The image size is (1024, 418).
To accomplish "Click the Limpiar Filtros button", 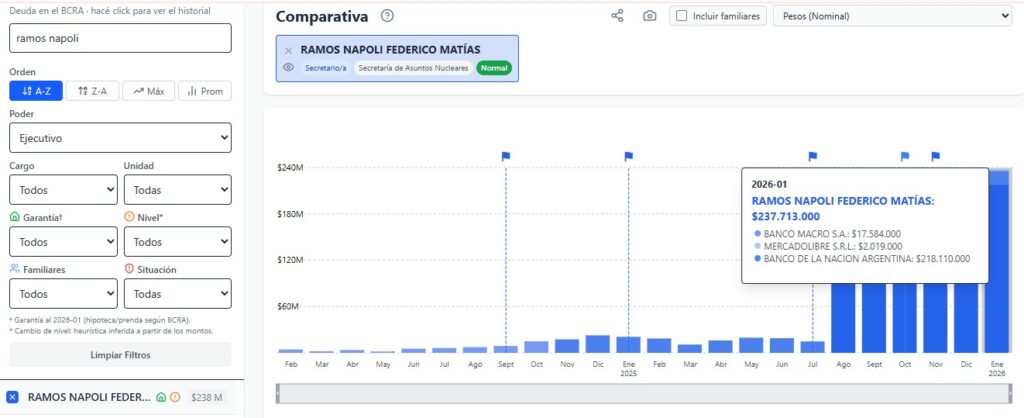I will [x=120, y=354].
